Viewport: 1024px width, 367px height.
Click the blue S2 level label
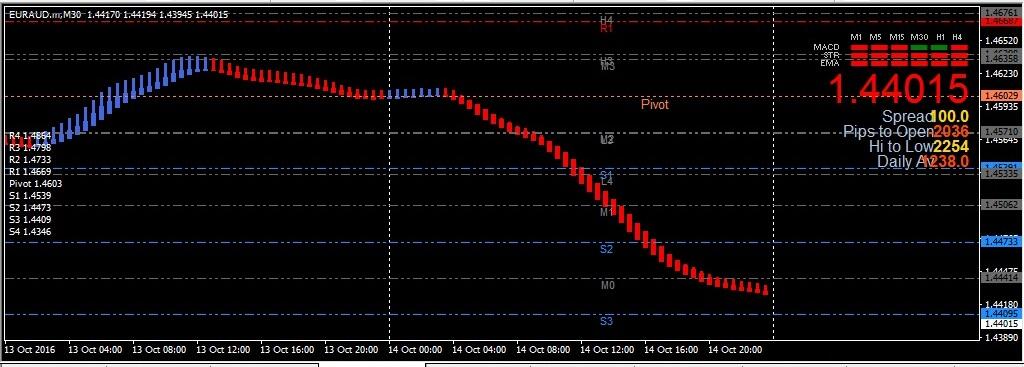coord(607,249)
